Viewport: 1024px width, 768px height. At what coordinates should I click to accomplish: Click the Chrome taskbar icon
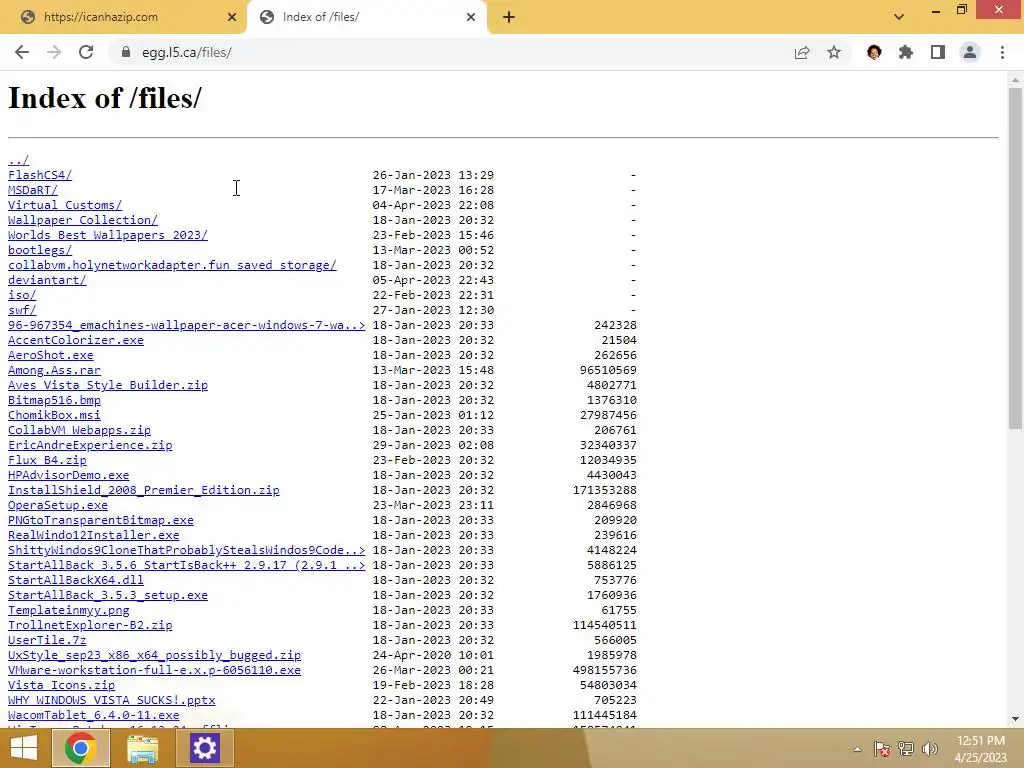pos(80,748)
